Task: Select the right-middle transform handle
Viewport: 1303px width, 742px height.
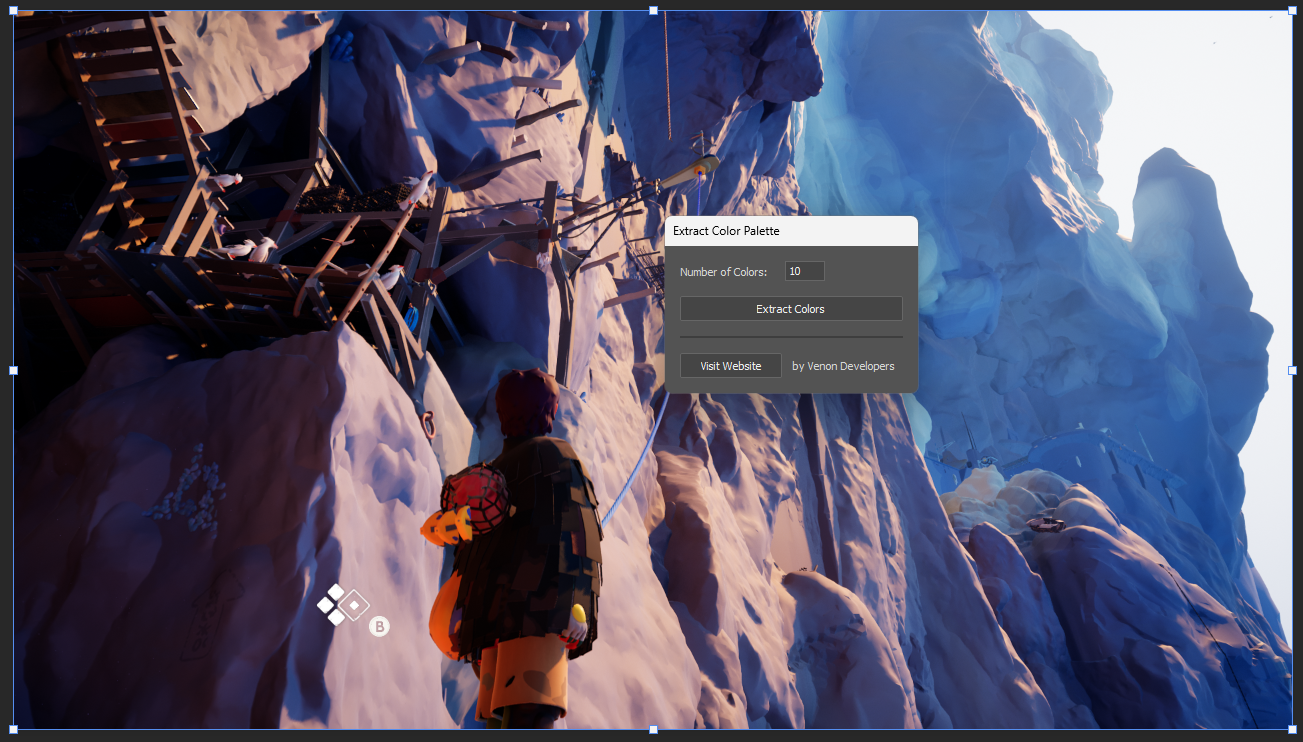Action: 1292,370
